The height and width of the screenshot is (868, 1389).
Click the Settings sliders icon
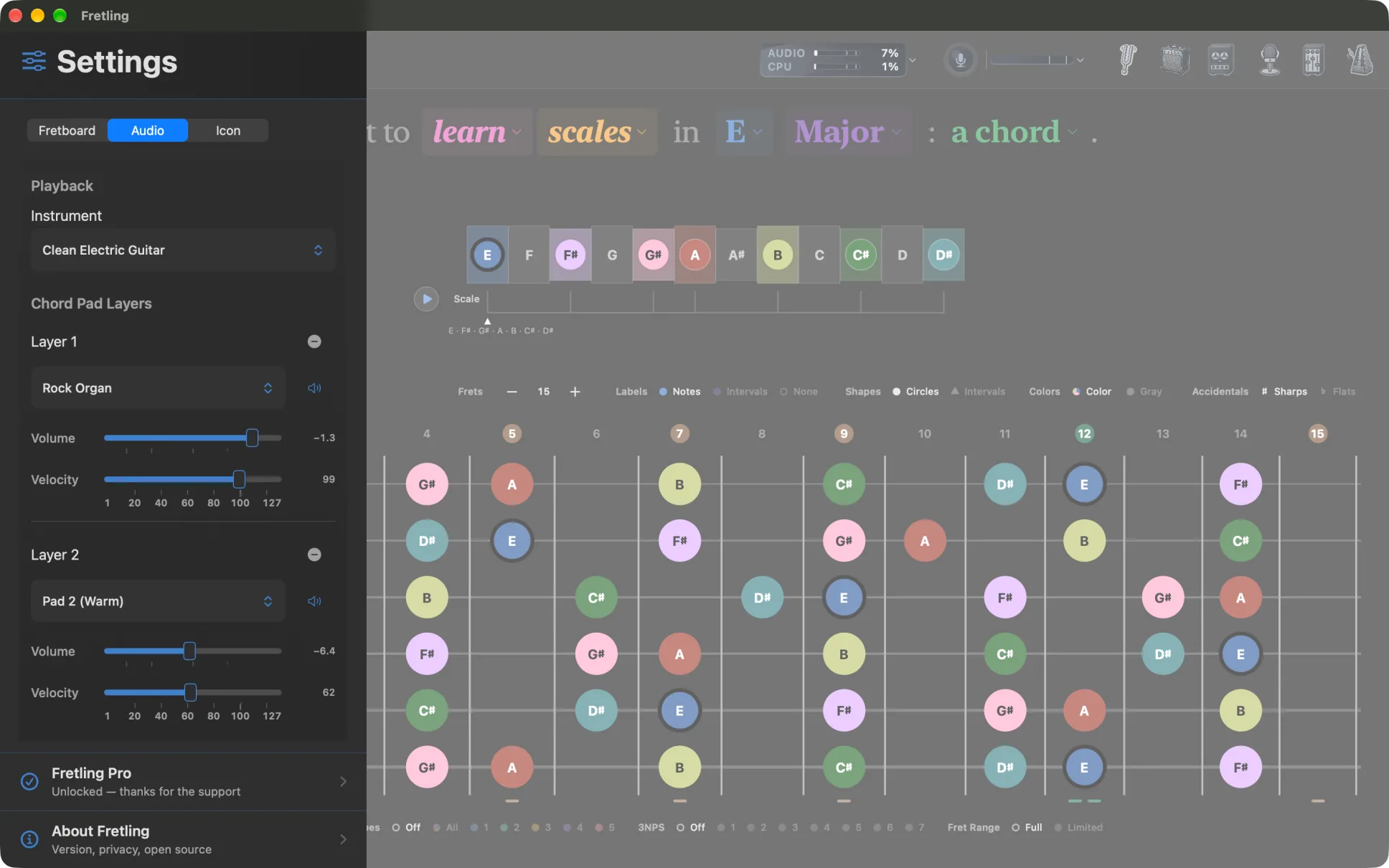point(34,61)
